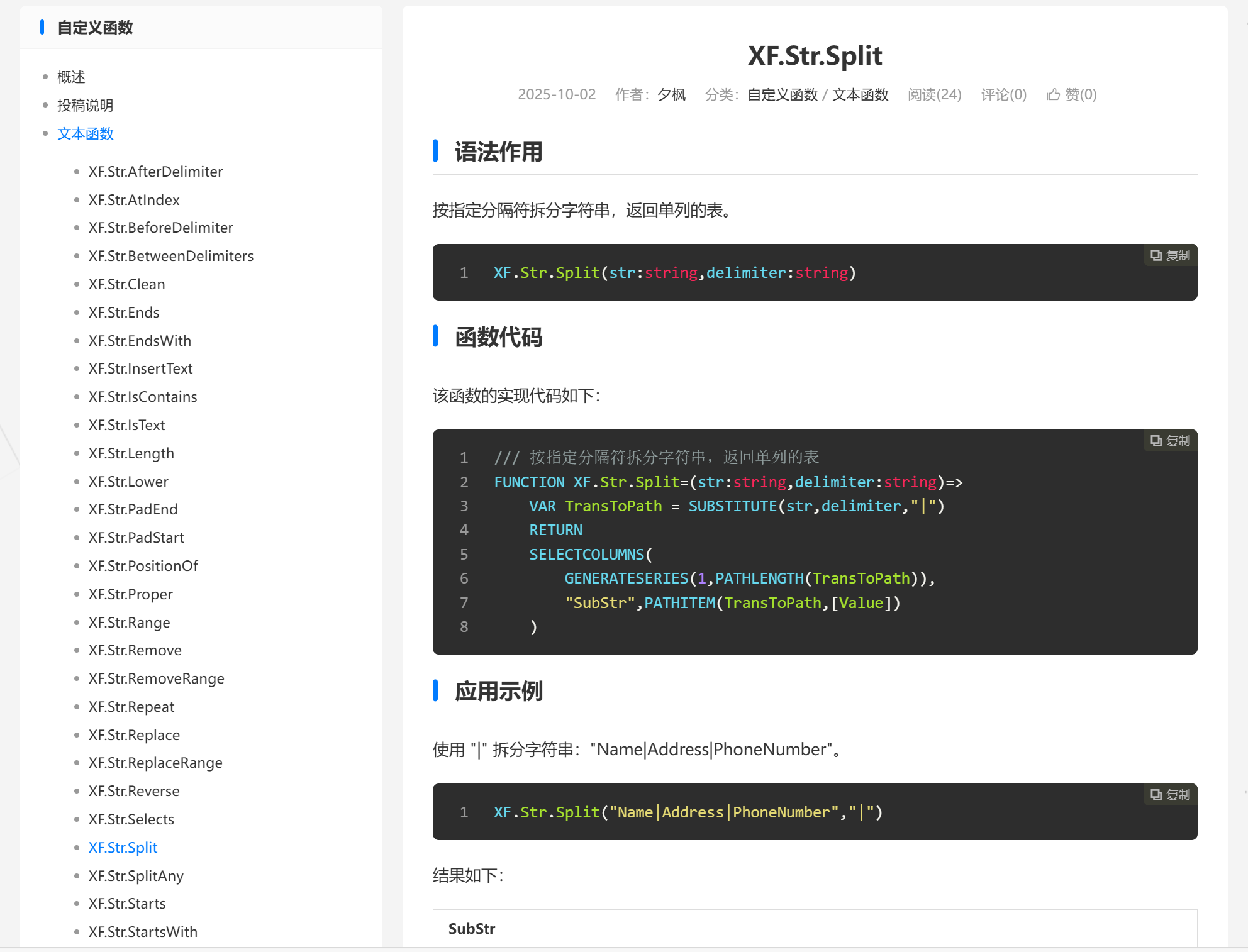Open the 文本函数 category in sidebar

[x=86, y=133]
